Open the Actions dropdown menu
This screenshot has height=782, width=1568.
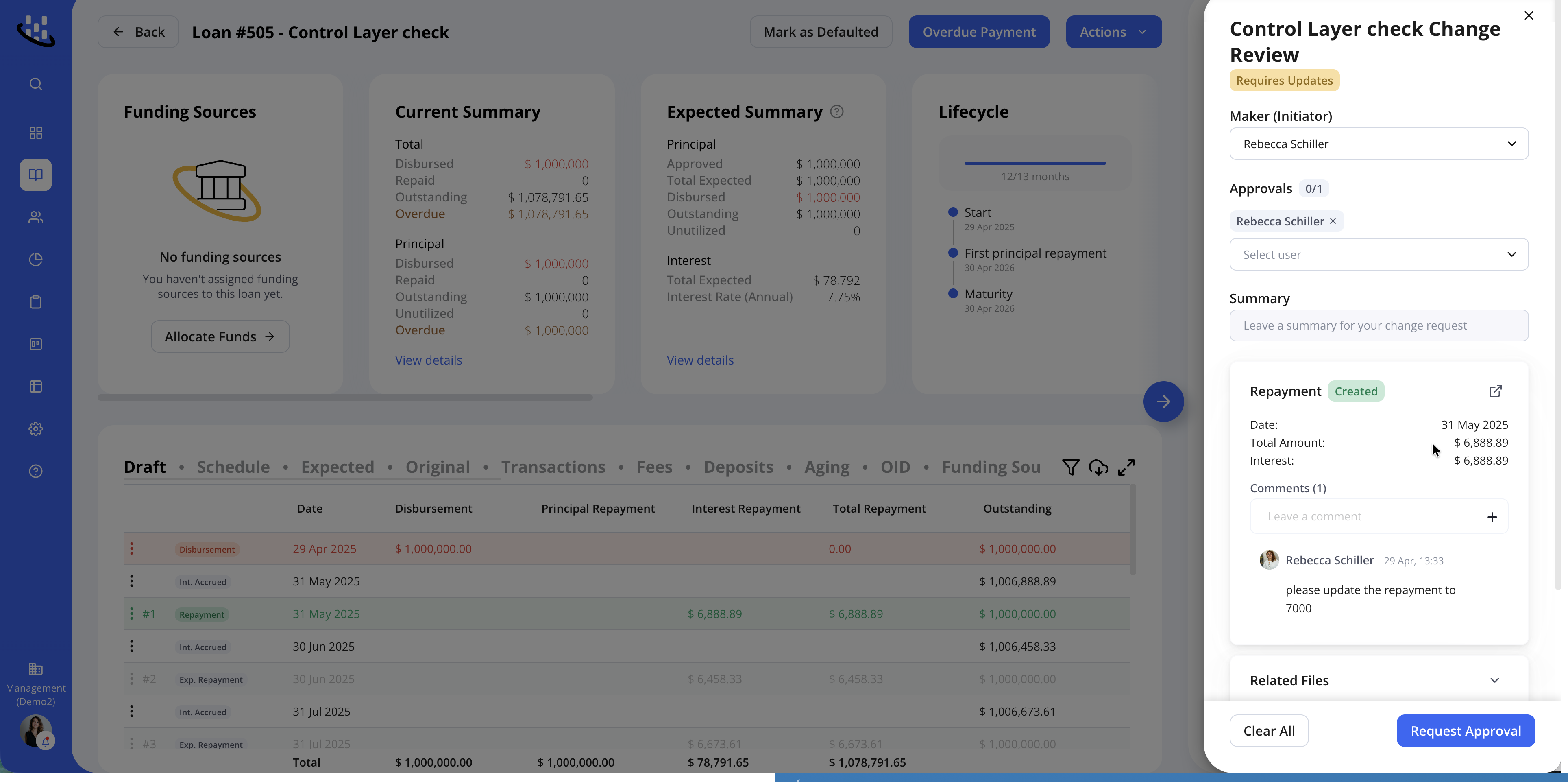tap(1113, 32)
